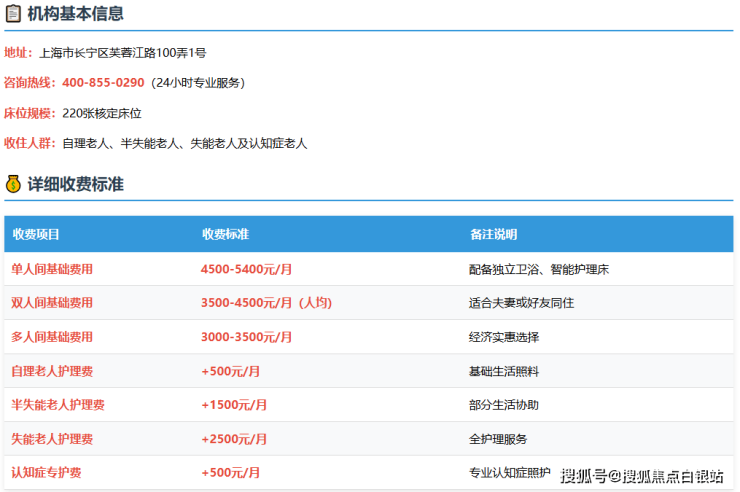Screen dimensions: 740x492
Task: Click the 多人间基础费用 row label
Action: (x=52, y=337)
